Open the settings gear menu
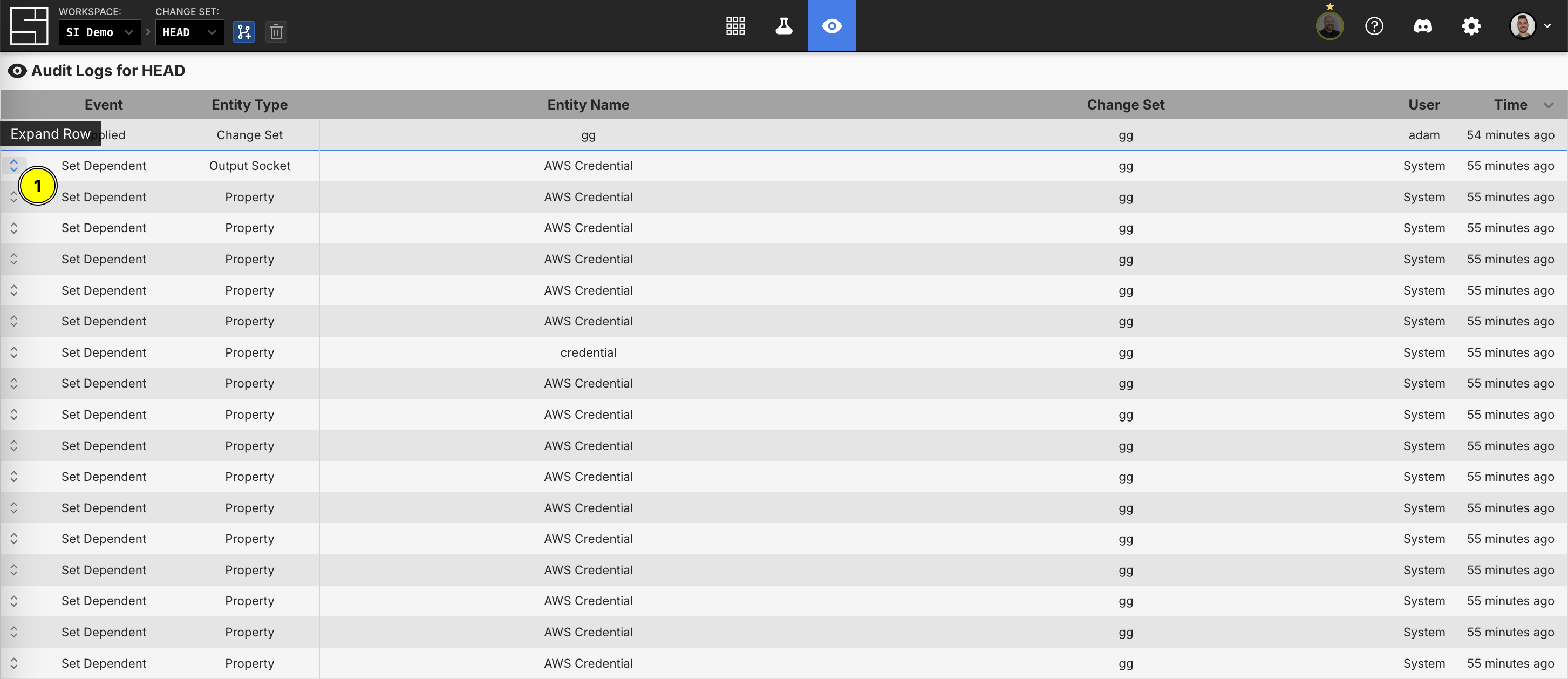This screenshot has width=1568, height=679. pos(1471,26)
